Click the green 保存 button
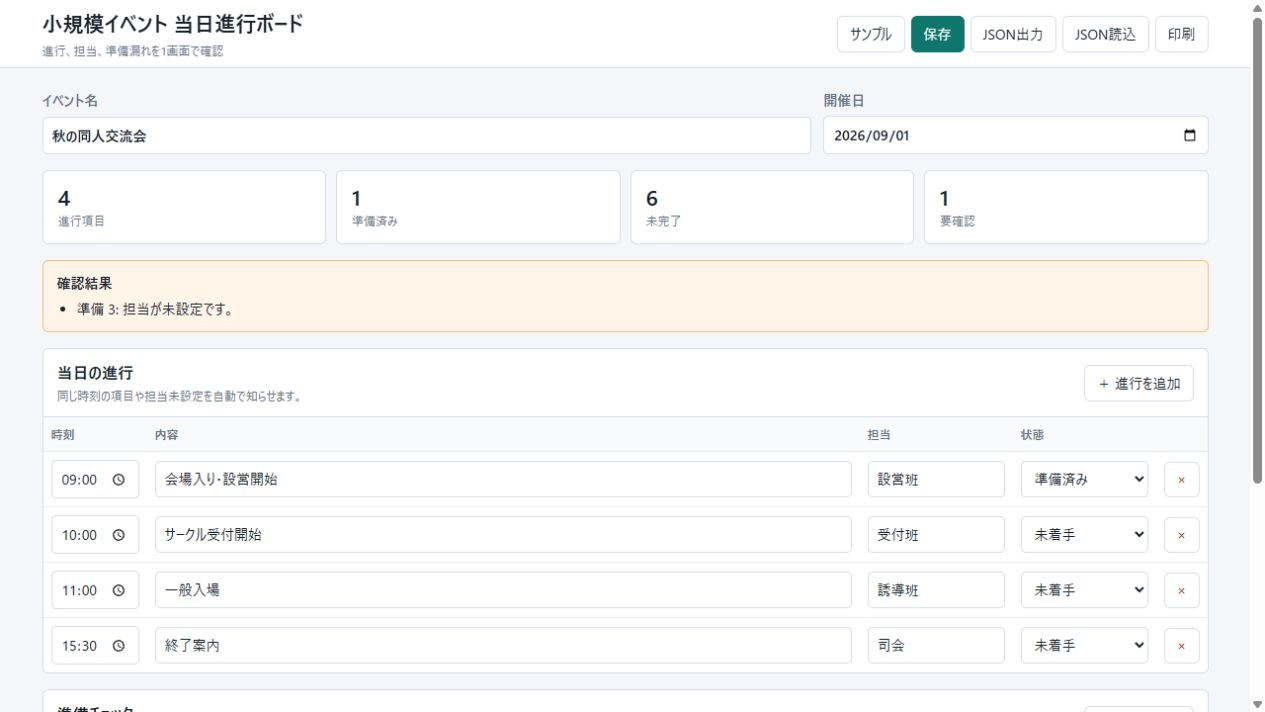The image size is (1265, 712). (x=937, y=34)
